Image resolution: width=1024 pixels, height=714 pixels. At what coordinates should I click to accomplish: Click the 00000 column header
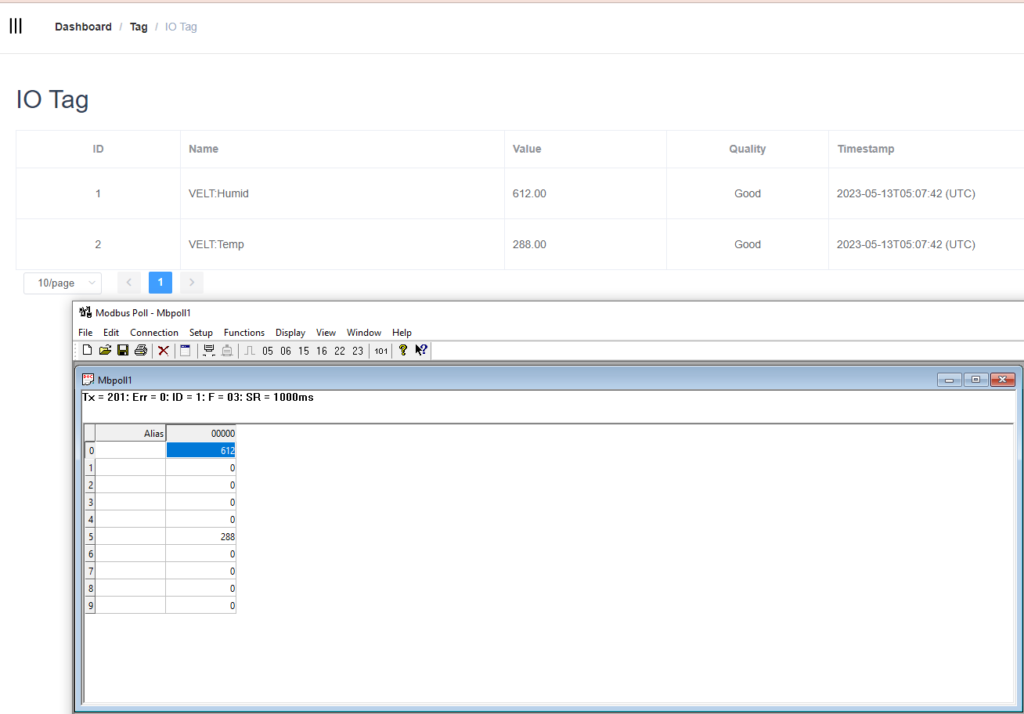(200, 433)
